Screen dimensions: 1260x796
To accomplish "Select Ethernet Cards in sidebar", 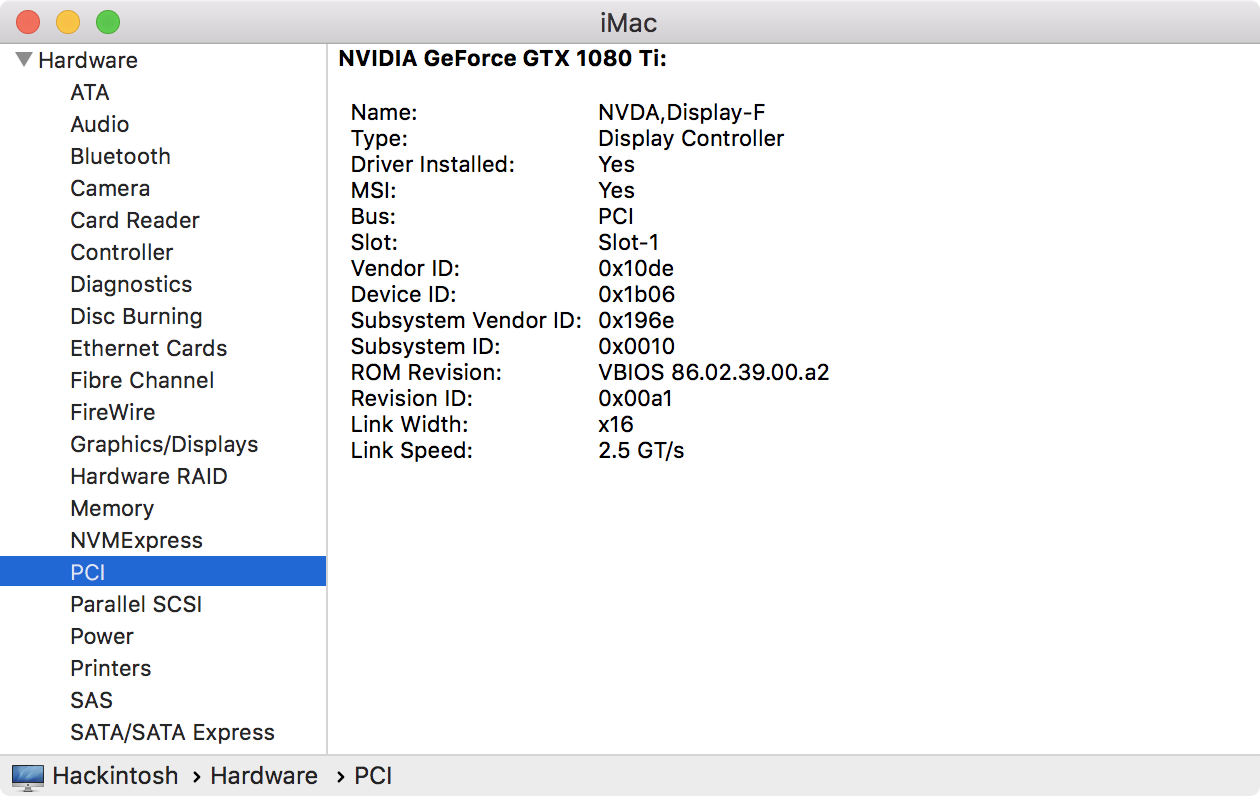I will click(x=149, y=348).
